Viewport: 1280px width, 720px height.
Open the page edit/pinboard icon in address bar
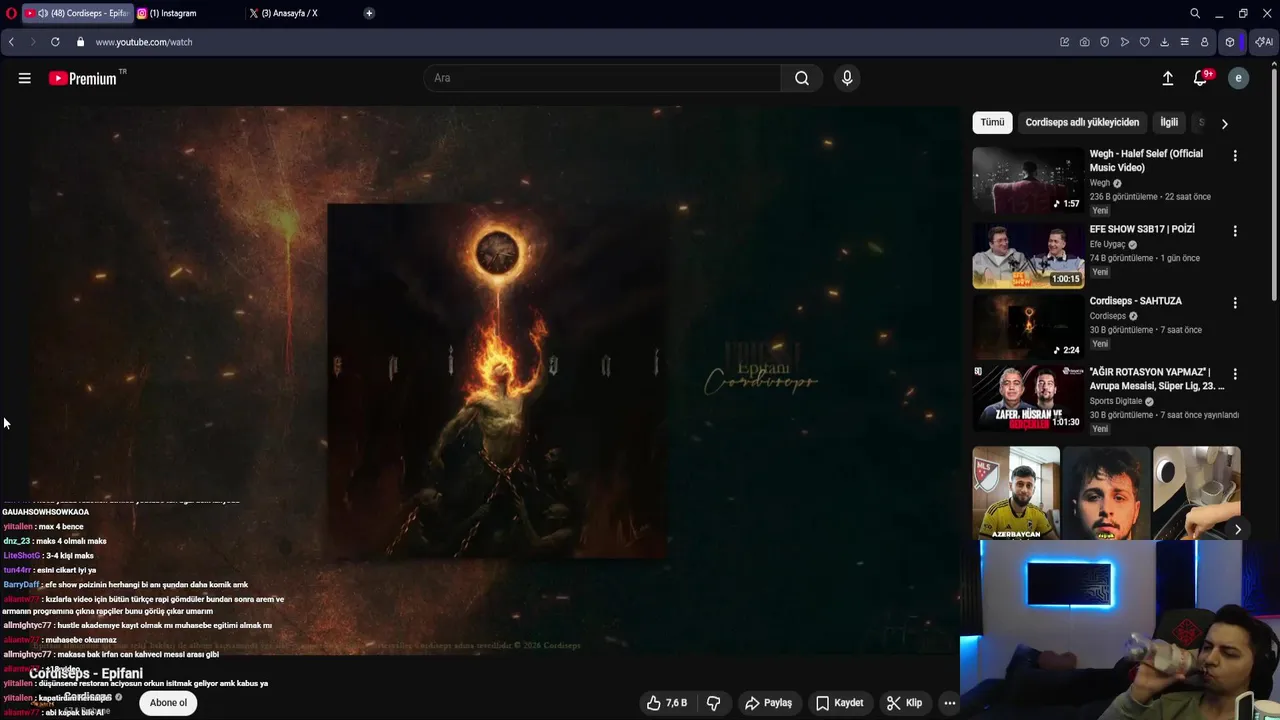(1065, 42)
